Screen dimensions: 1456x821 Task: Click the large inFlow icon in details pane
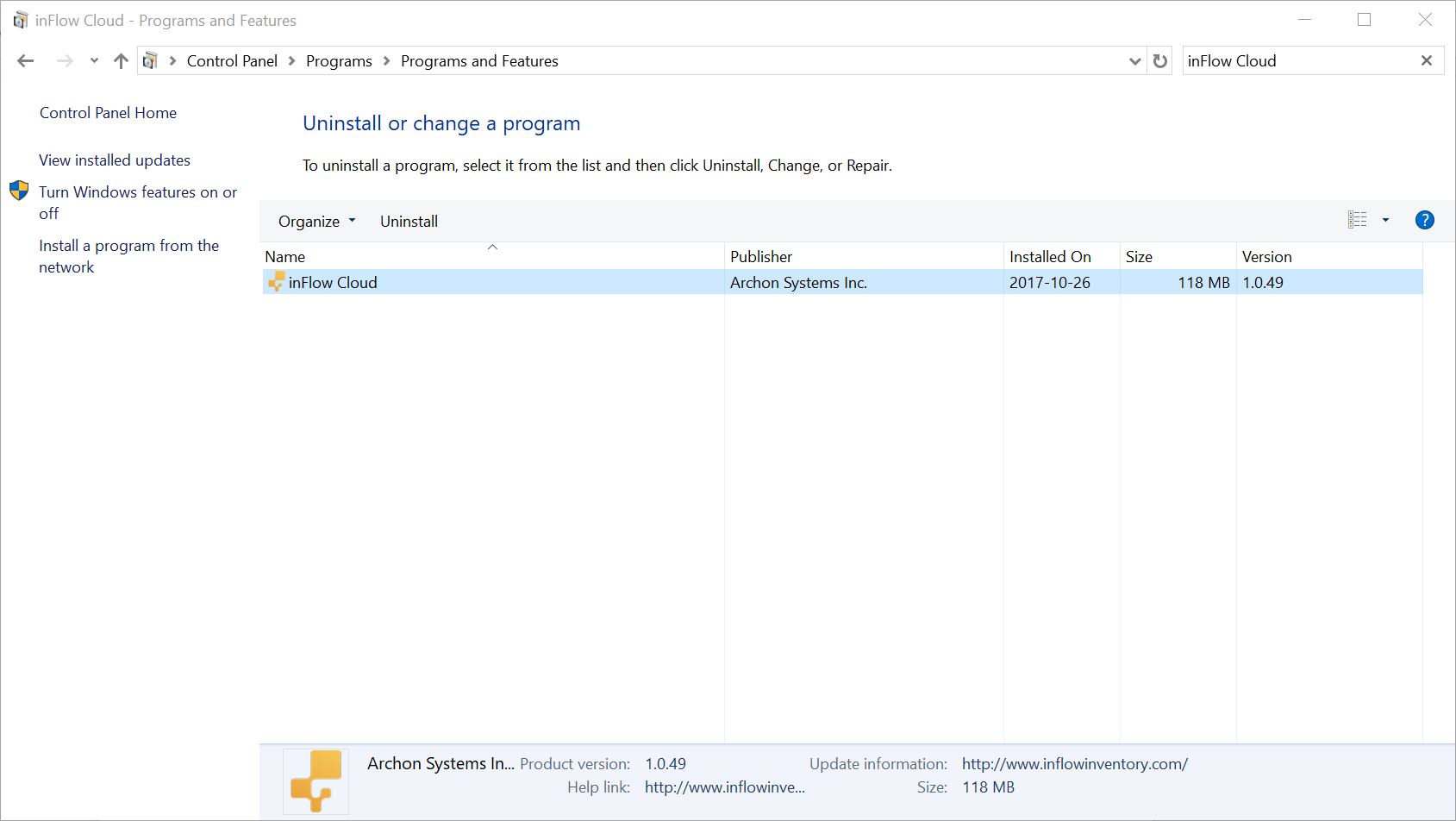click(x=316, y=781)
